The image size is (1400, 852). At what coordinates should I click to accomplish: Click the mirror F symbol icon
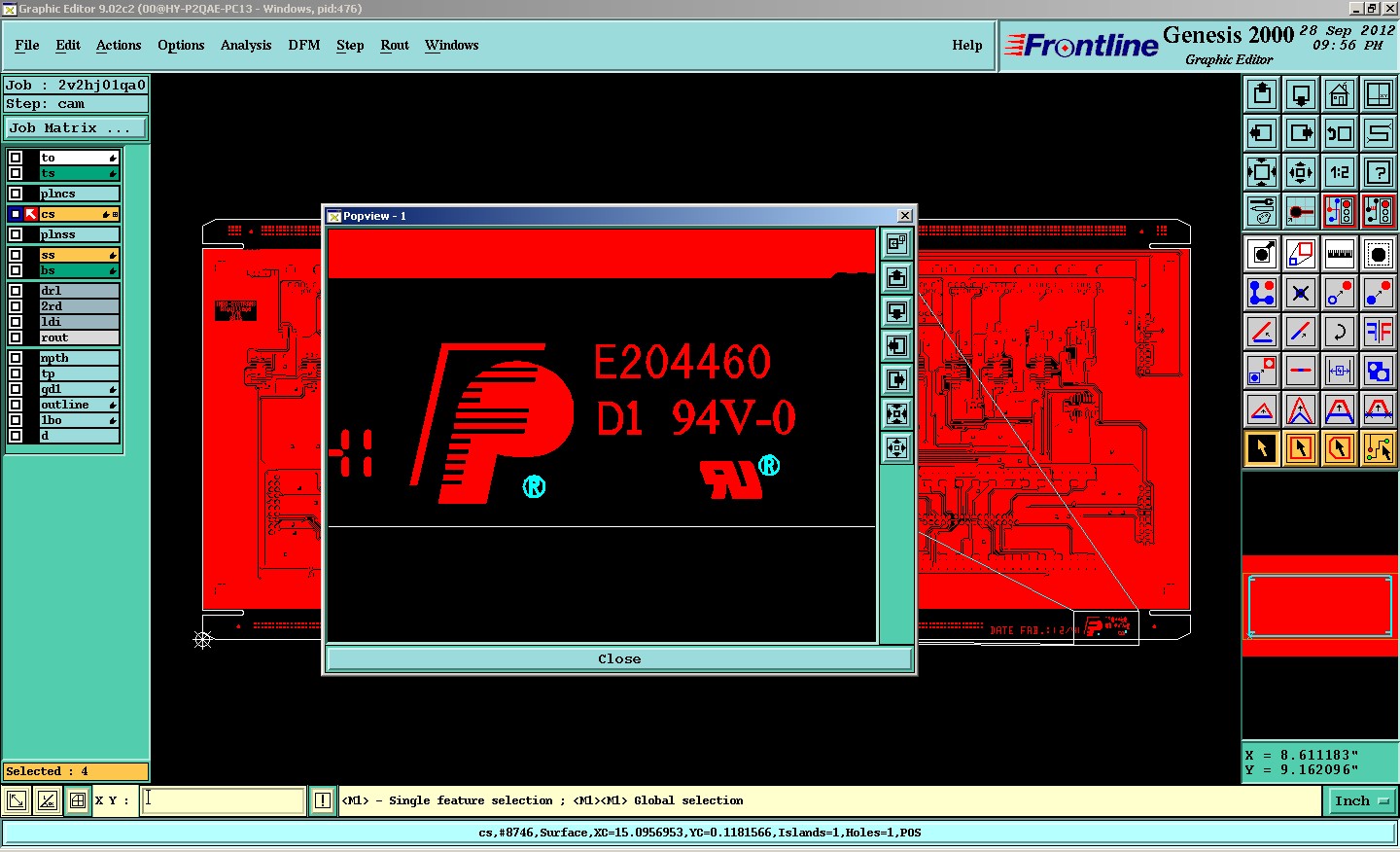pos(1379,332)
